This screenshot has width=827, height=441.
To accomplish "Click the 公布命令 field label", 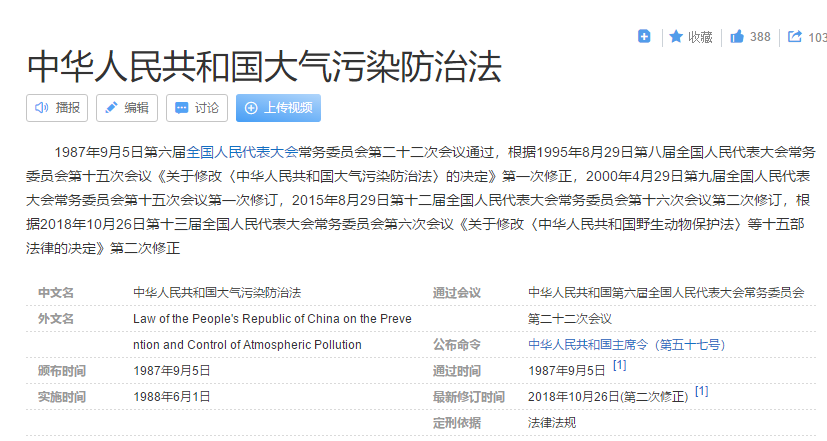I will click(x=457, y=344).
